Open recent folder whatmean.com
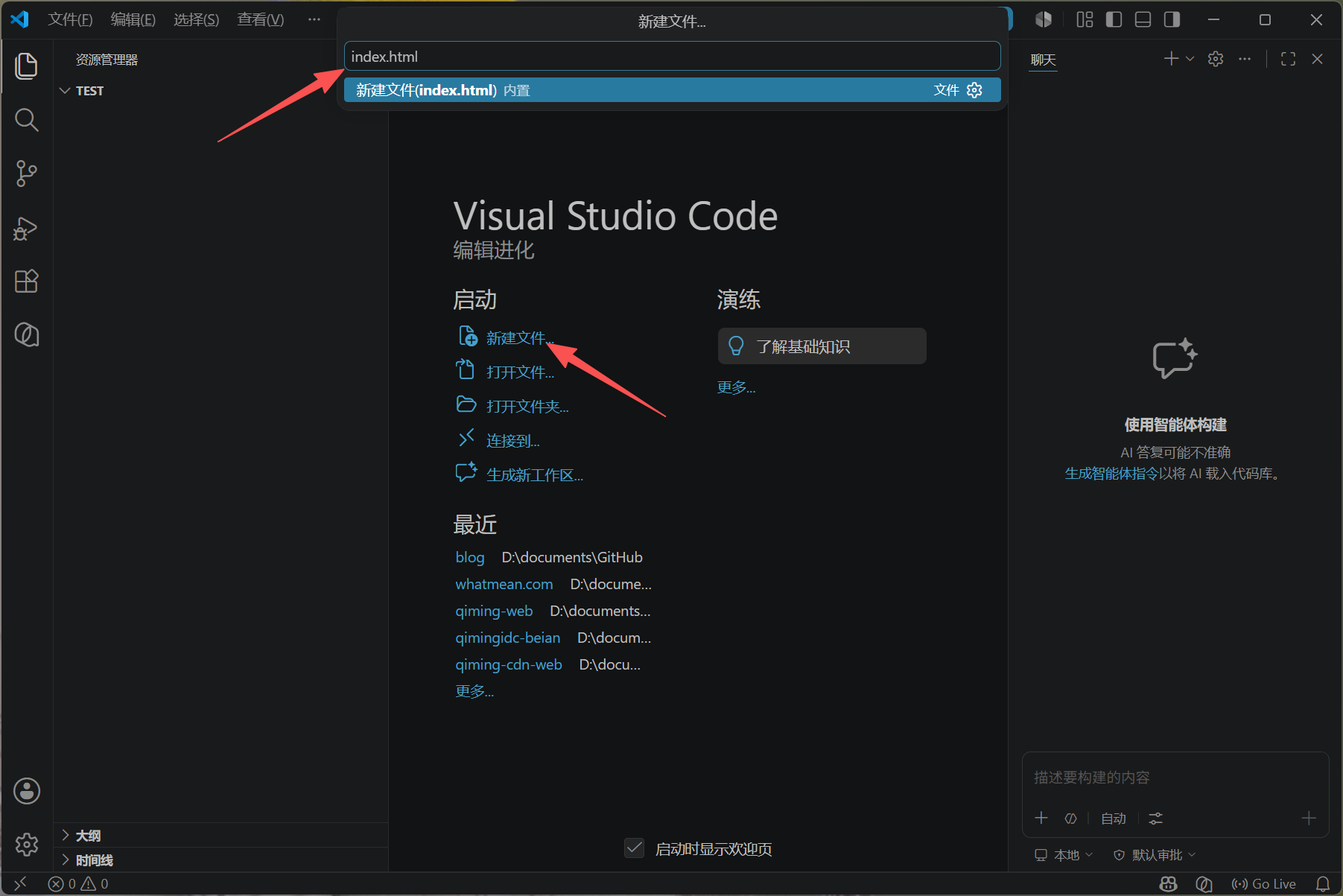Screen dimensions: 1343x896 click(504, 584)
